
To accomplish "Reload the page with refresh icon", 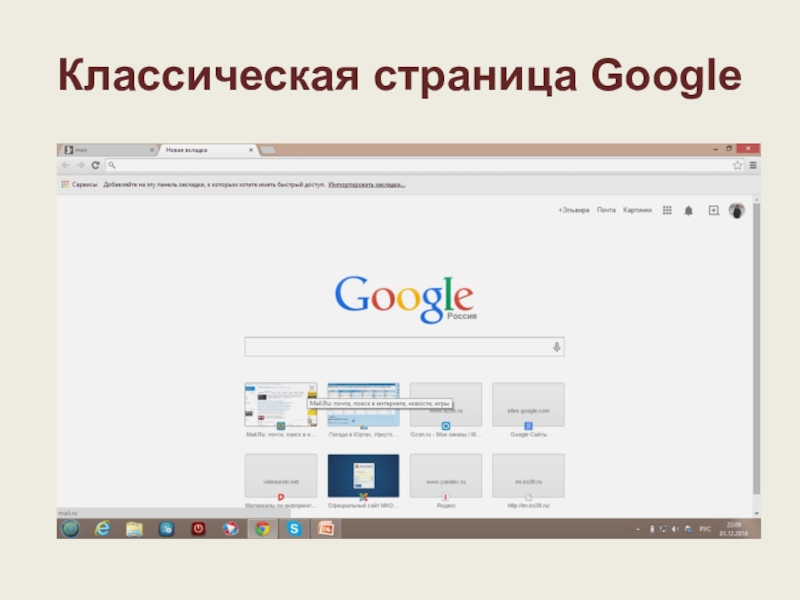I will [95, 165].
